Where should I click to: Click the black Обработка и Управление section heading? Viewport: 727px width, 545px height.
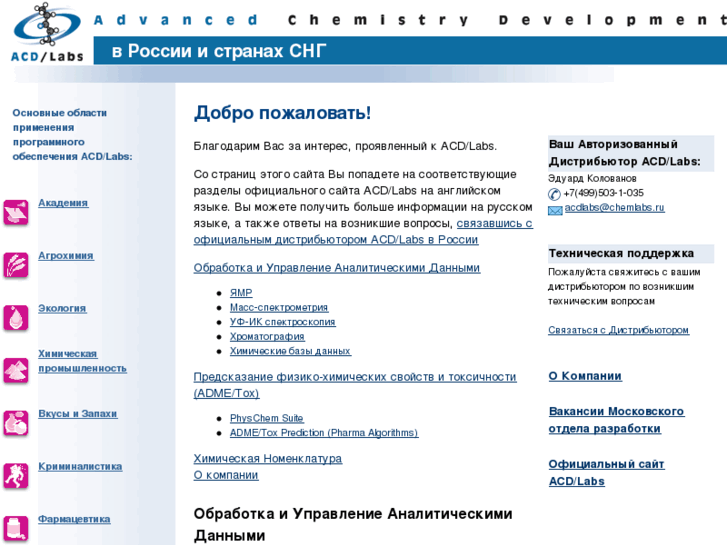point(352,525)
